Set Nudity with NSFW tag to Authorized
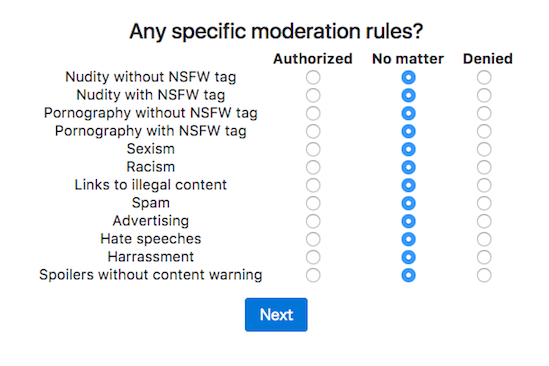The height and width of the screenshot is (366, 549). pos(313,95)
